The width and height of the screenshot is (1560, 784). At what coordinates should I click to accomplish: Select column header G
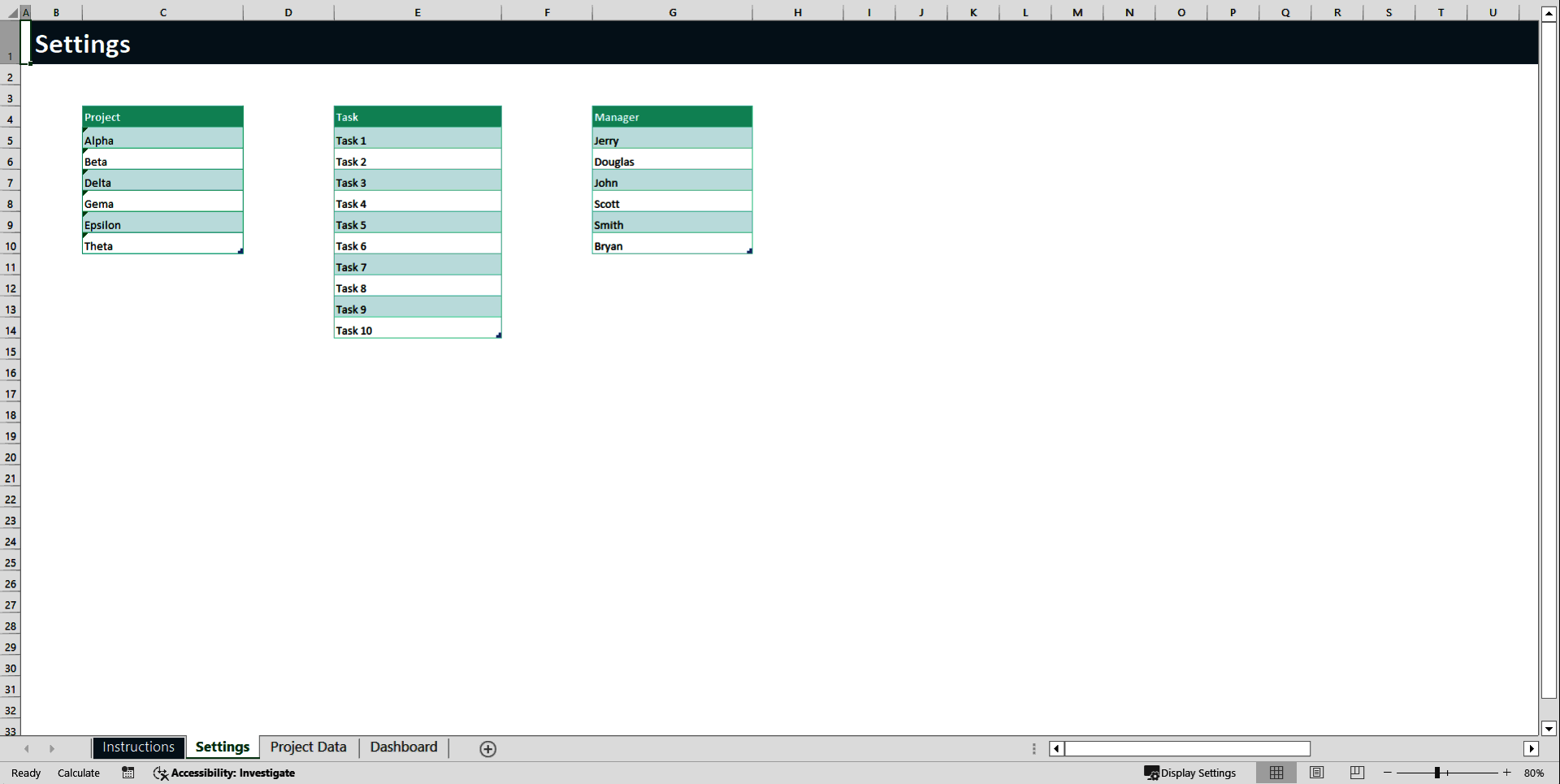coord(673,12)
